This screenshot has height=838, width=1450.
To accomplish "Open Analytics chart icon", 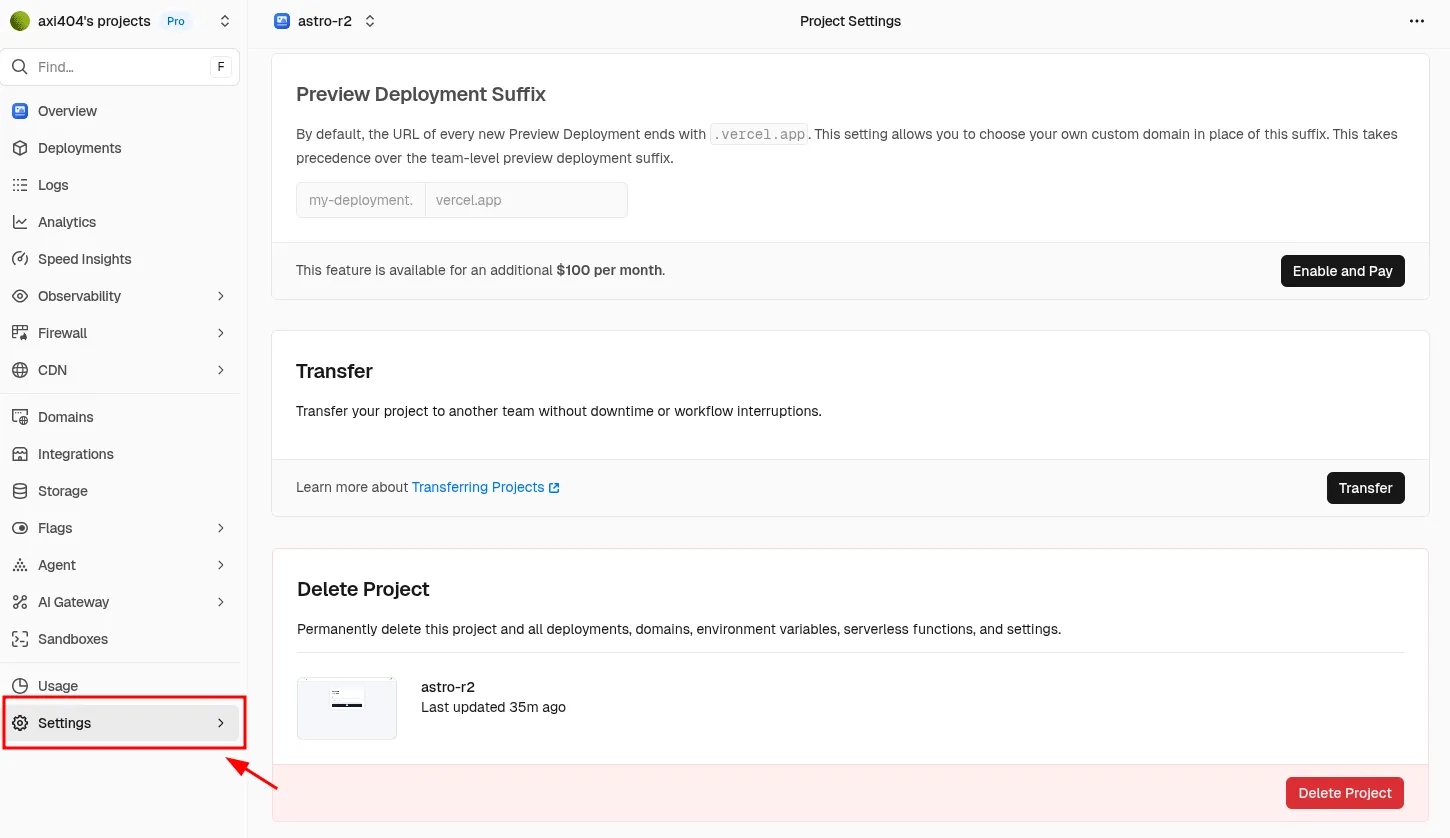I will click(20, 222).
